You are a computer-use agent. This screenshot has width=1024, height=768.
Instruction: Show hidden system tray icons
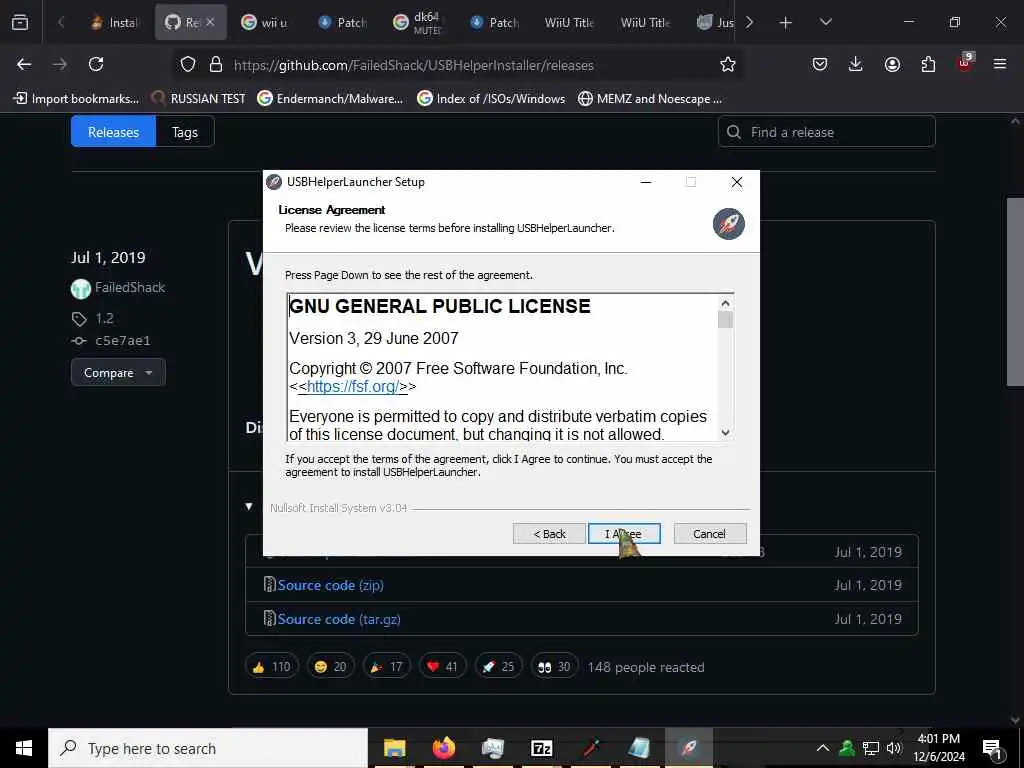pos(823,748)
